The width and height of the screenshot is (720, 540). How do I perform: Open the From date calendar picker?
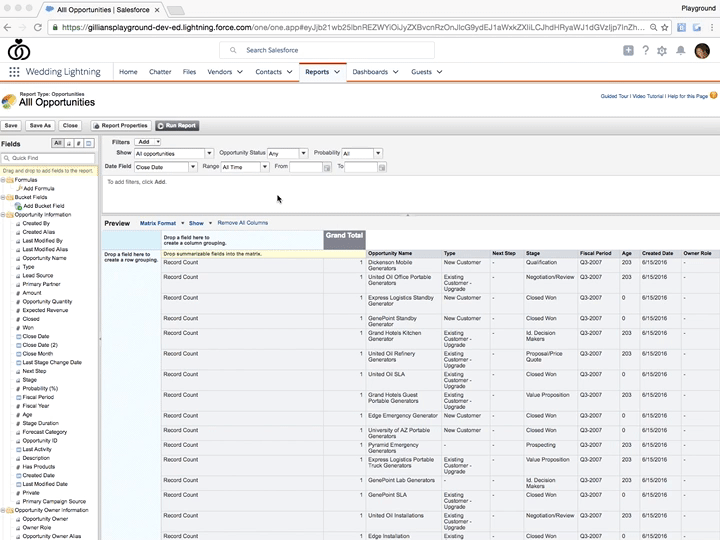point(327,168)
